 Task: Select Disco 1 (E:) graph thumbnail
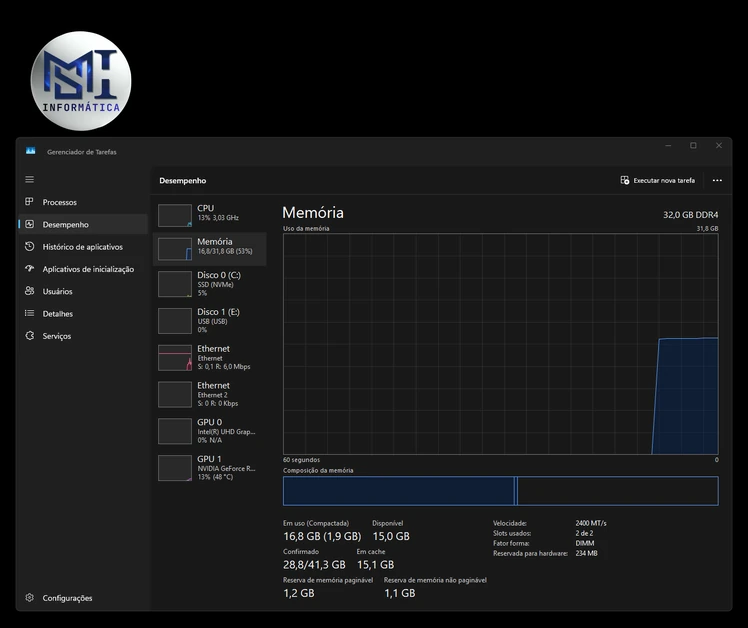[x=175, y=321]
